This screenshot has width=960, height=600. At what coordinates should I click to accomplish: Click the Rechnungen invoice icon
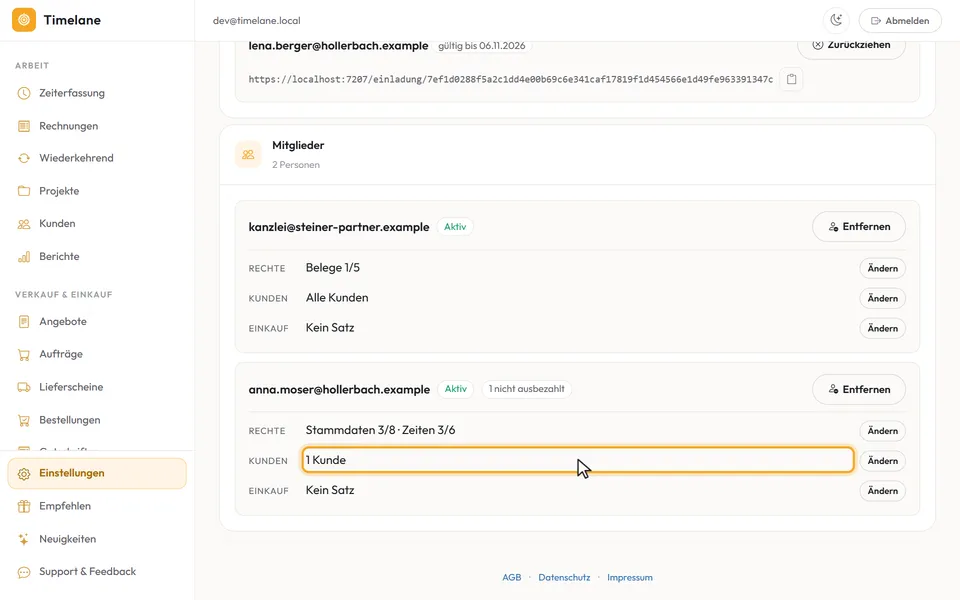click(24, 126)
